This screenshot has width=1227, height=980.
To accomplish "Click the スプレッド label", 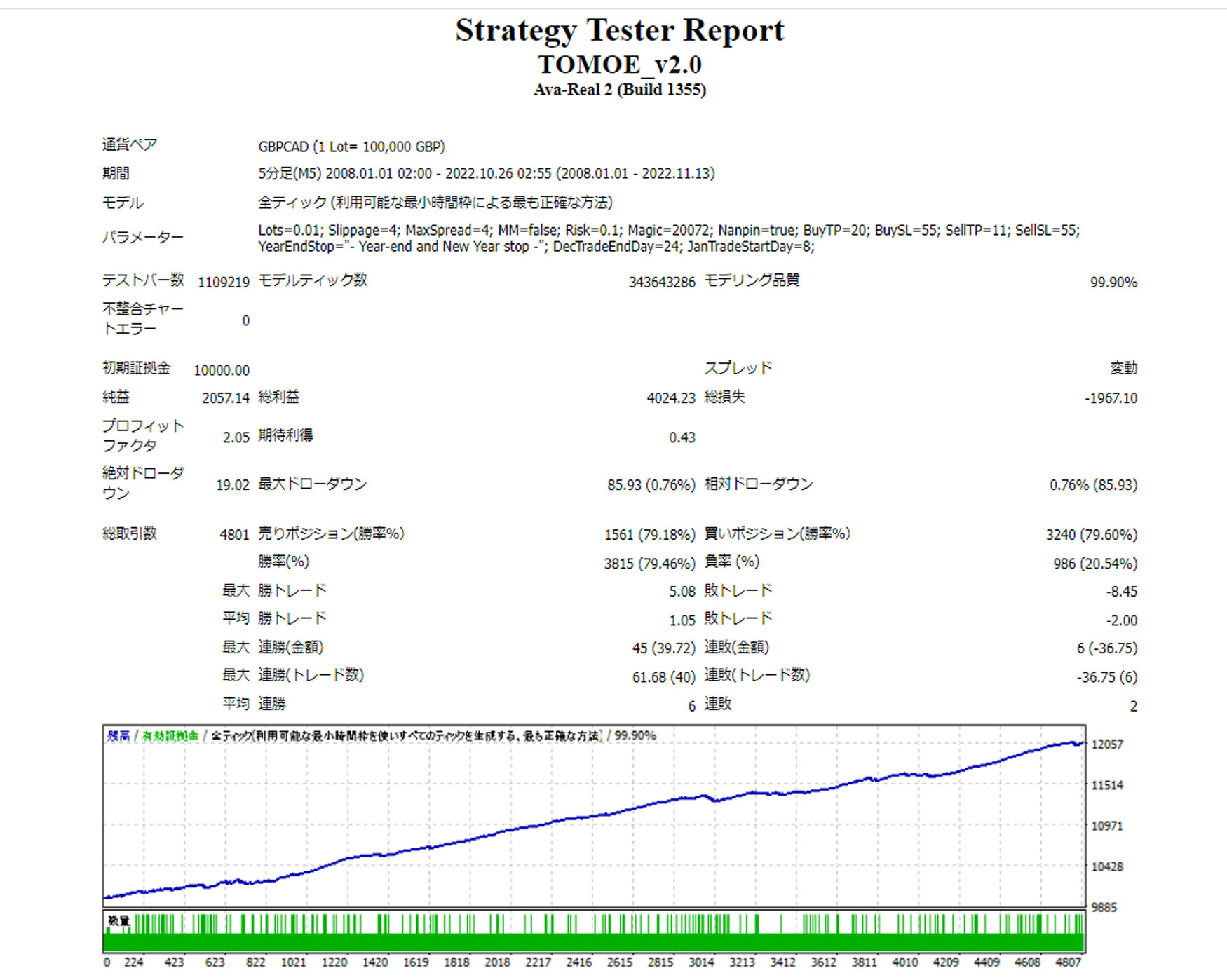I will [x=738, y=368].
